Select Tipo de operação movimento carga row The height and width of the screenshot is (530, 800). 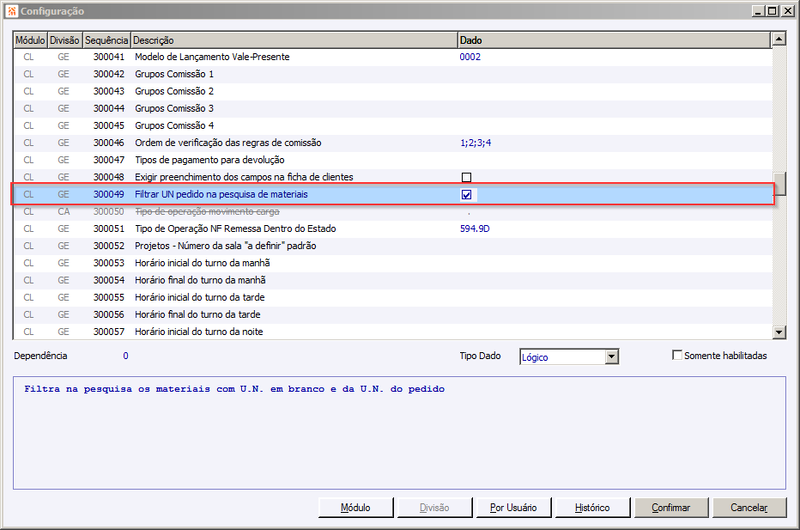click(392, 211)
